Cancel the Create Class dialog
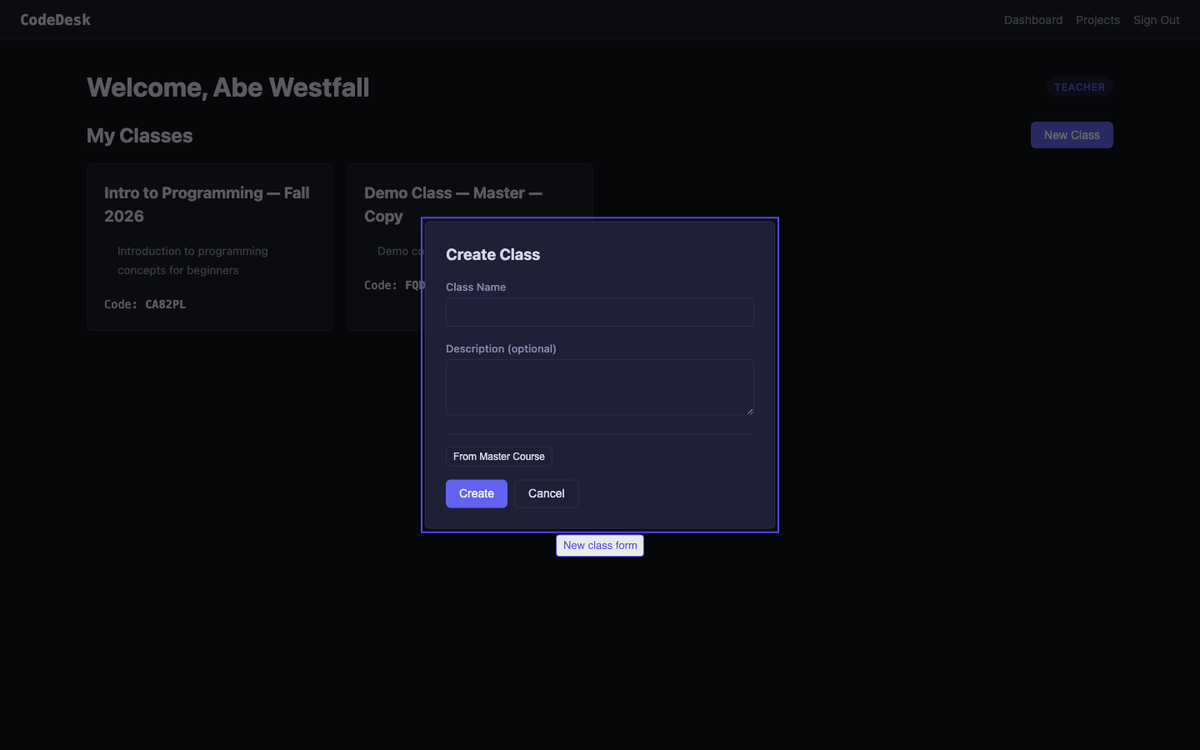 (546, 493)
